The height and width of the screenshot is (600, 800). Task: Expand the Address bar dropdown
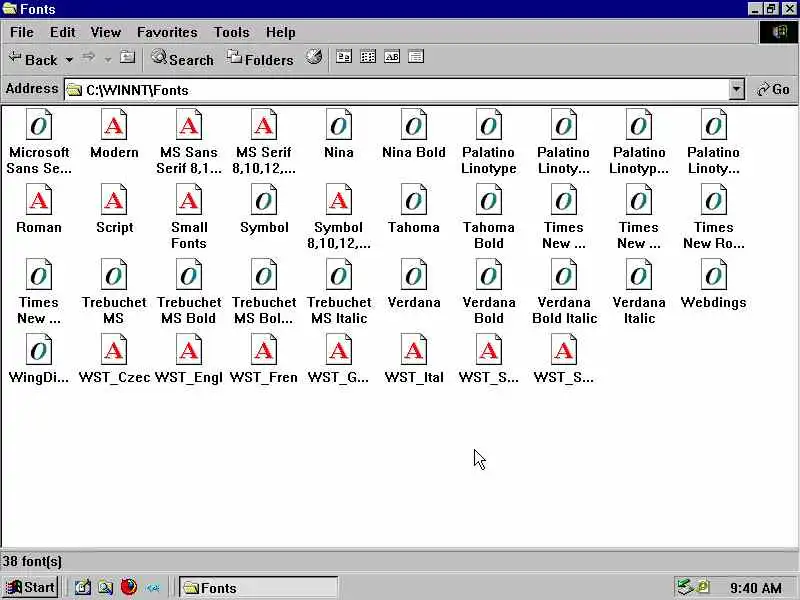pos(736,90)
